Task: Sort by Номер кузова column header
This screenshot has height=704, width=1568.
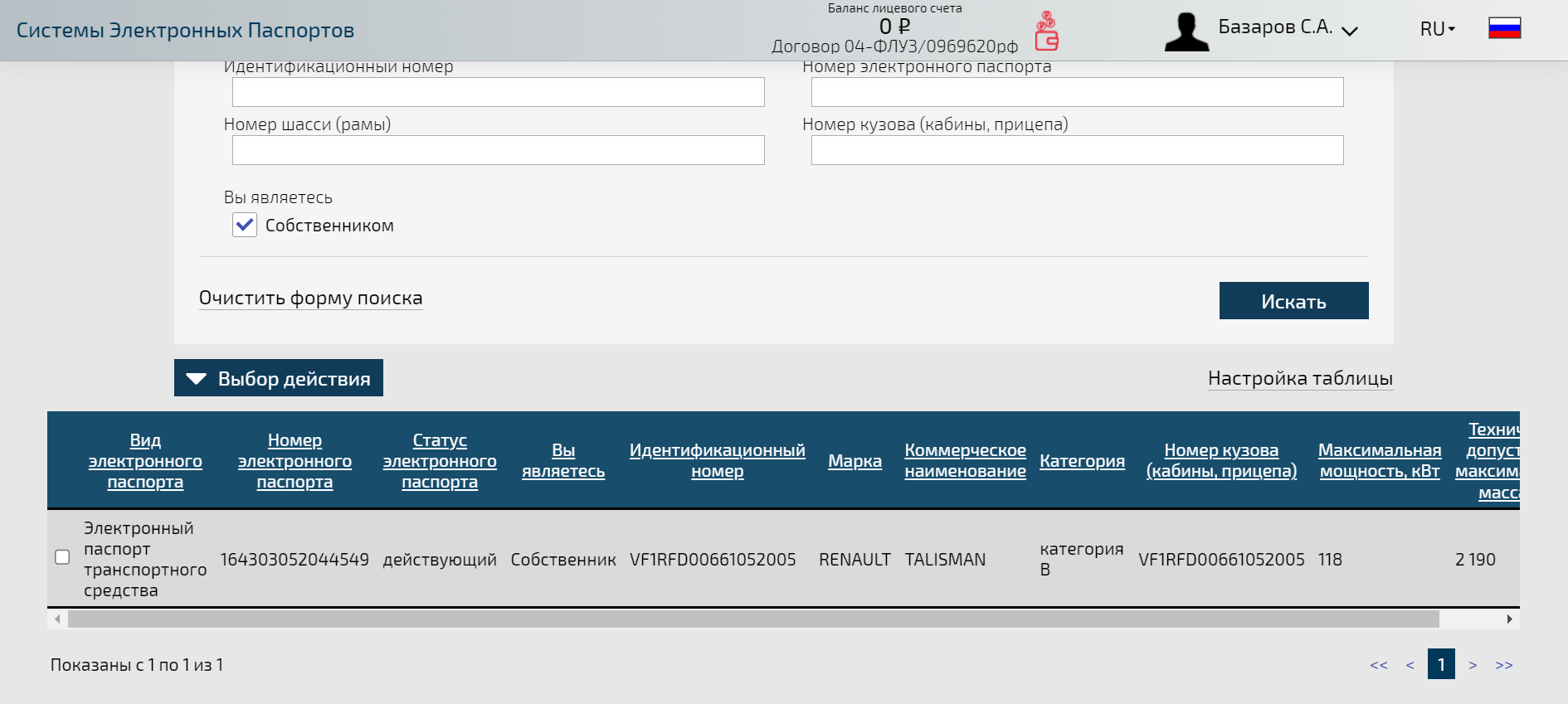Action: point(1221,460)
